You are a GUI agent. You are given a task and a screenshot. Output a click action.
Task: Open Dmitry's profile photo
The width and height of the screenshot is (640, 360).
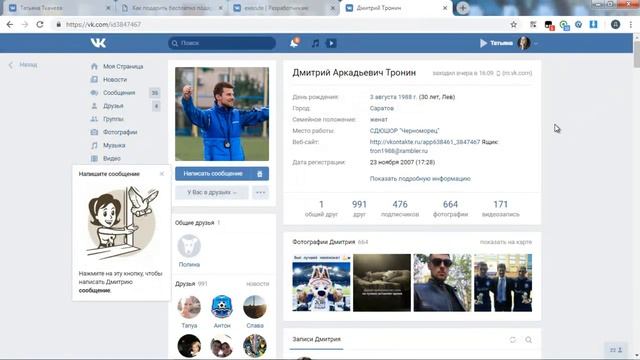point(222,114)
